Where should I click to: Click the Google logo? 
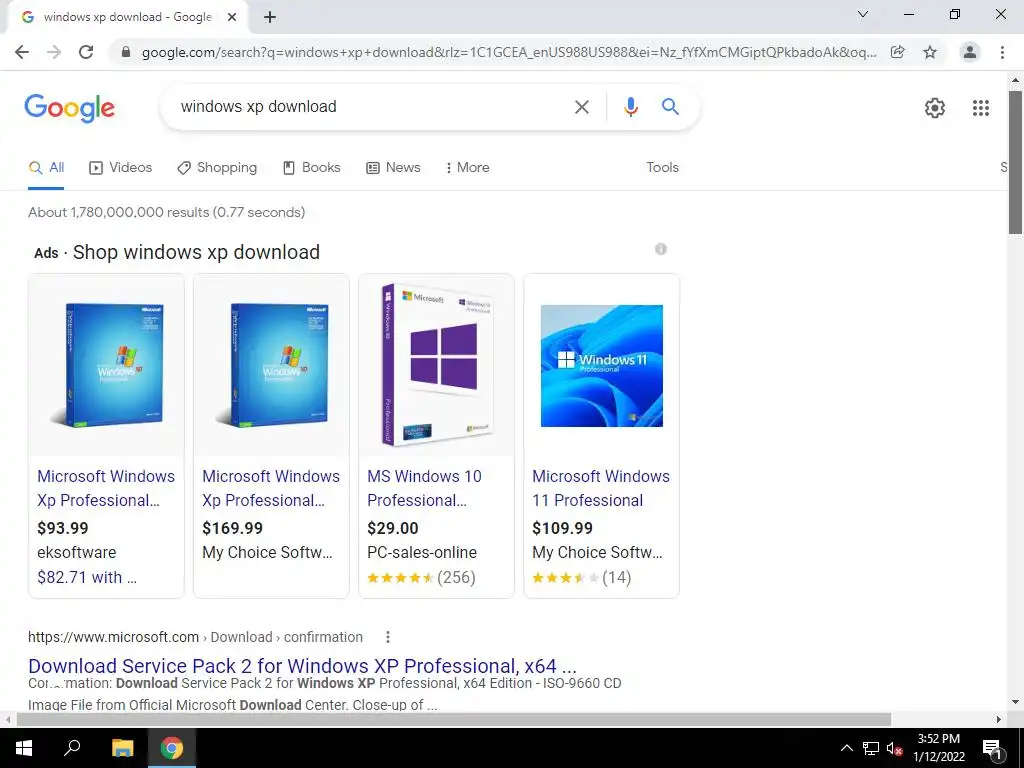pyautogui.click(x=69, y=108)
